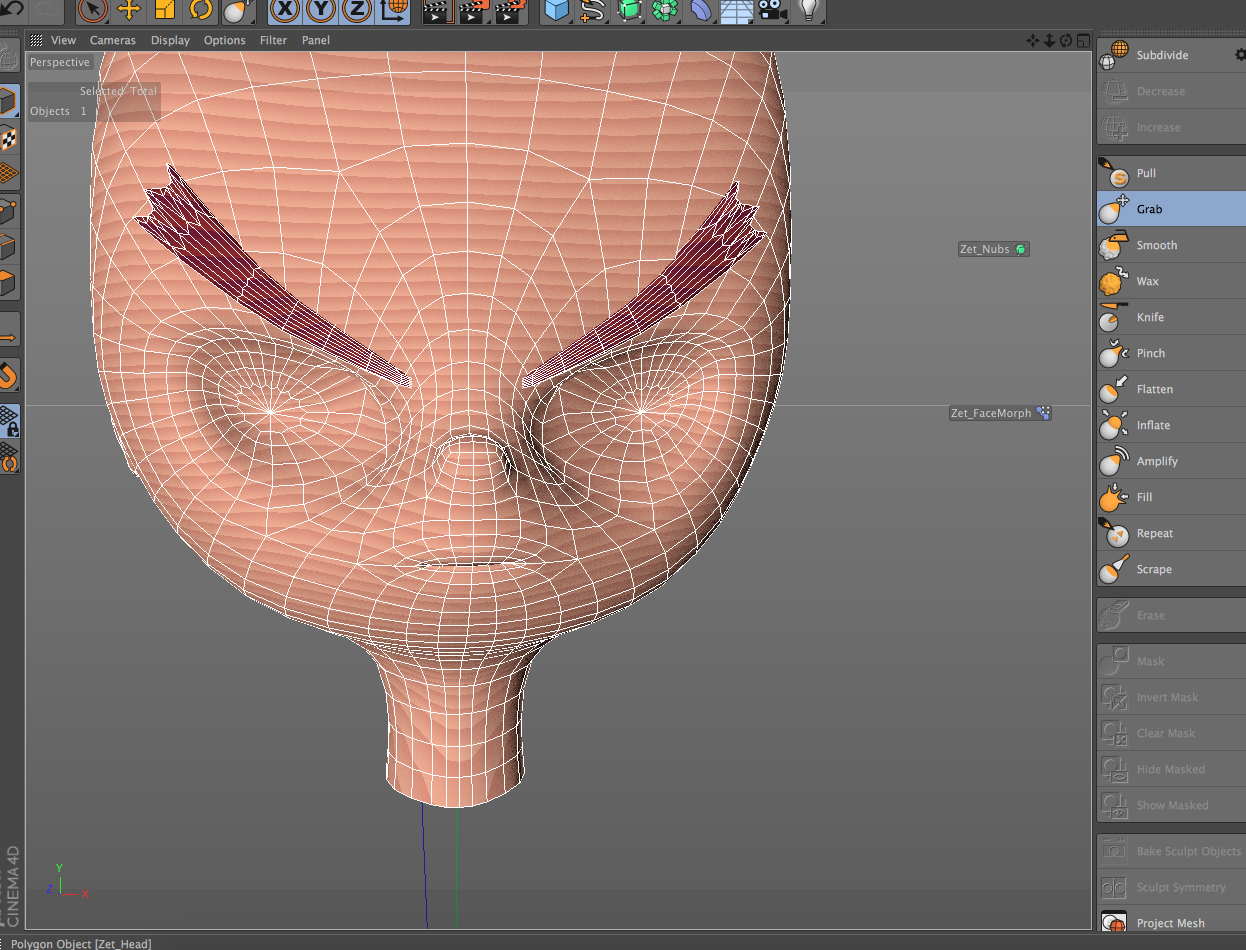Toggle Y axis lock
This screenshot has width=1246, height=950.
pyautogui.click(x=321, y=10)
